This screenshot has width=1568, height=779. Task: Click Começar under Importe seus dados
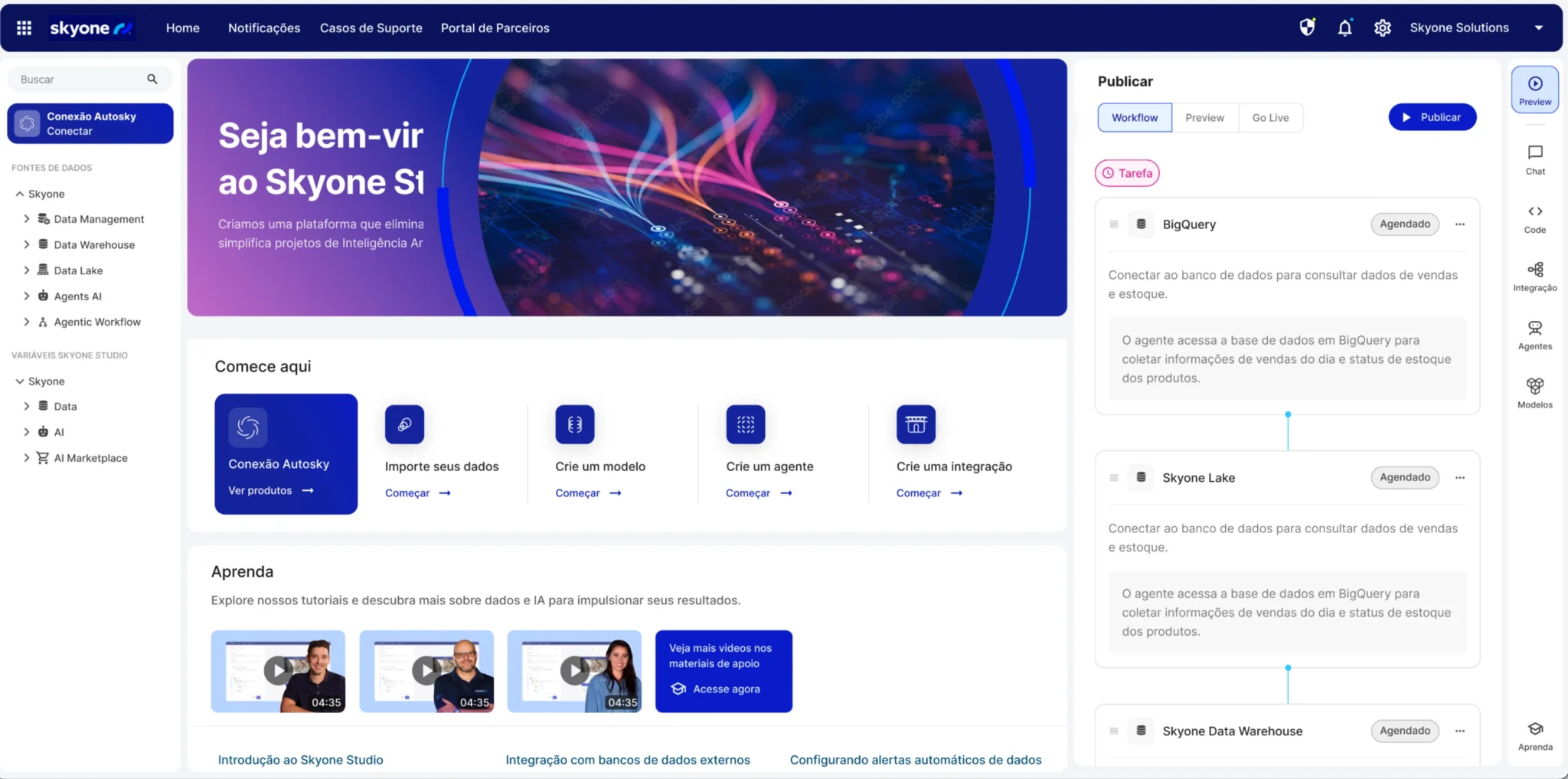418,493
